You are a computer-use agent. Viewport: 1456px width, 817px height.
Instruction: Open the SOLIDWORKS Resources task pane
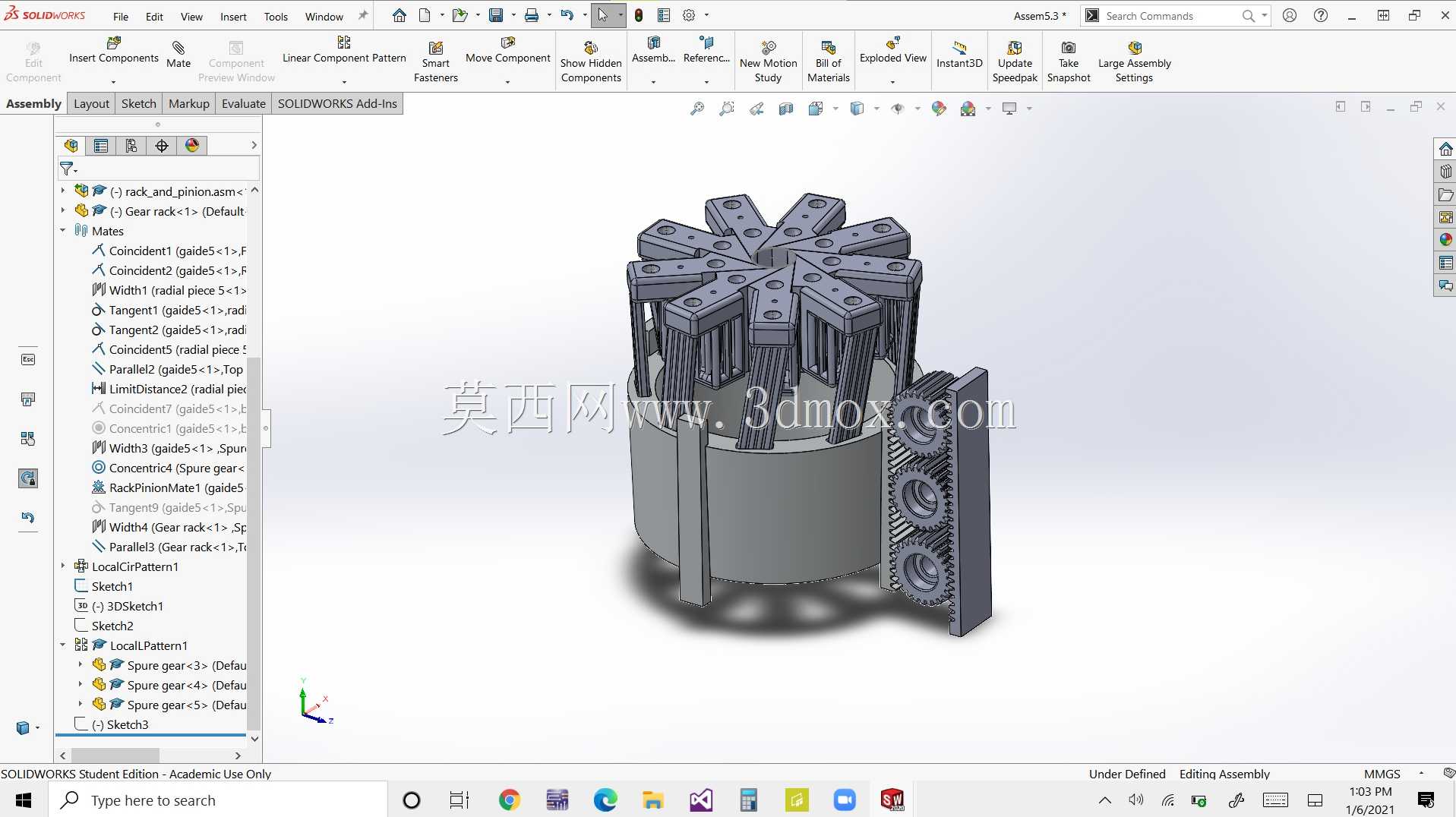pyautogui.click(x=1445, y=149)
